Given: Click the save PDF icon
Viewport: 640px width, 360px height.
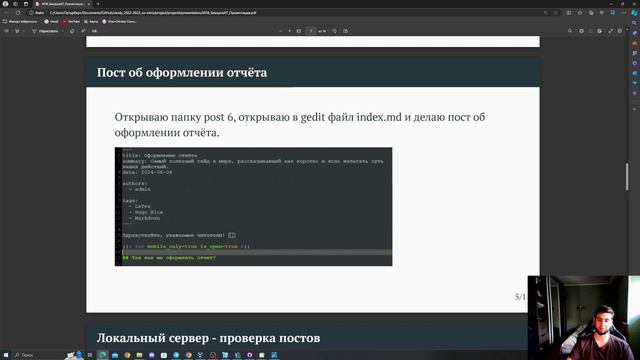Looking at the screenshot, I should [x=599, y=31].
